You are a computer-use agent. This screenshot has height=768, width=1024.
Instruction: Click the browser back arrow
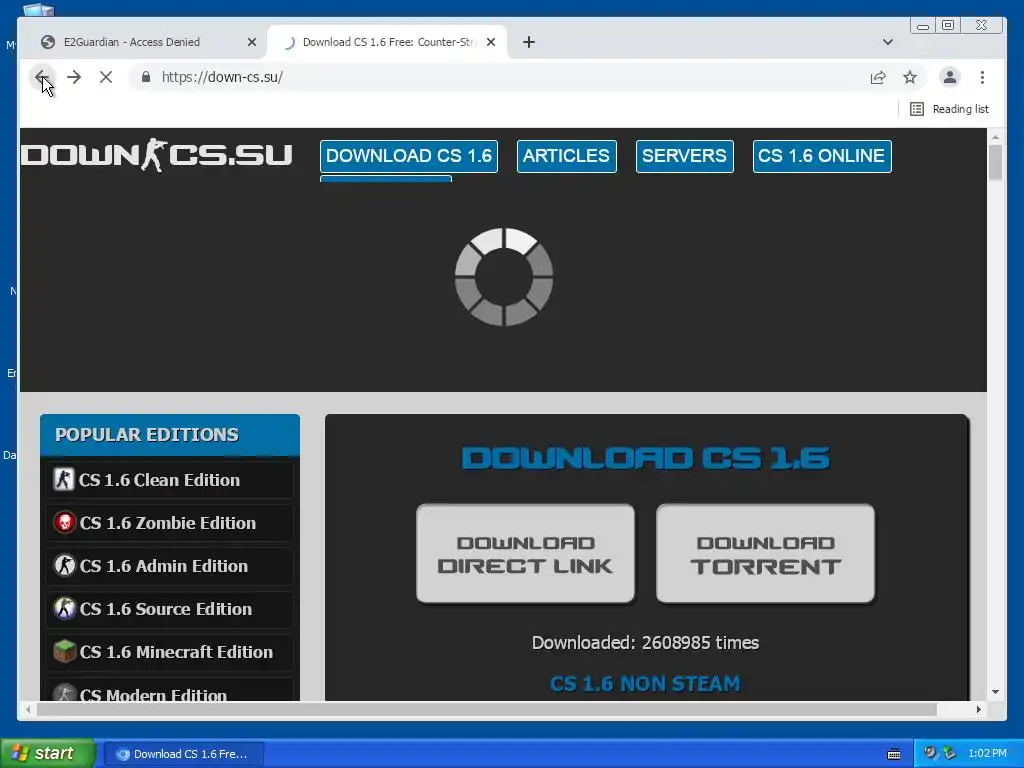click(x=42, y=77)
